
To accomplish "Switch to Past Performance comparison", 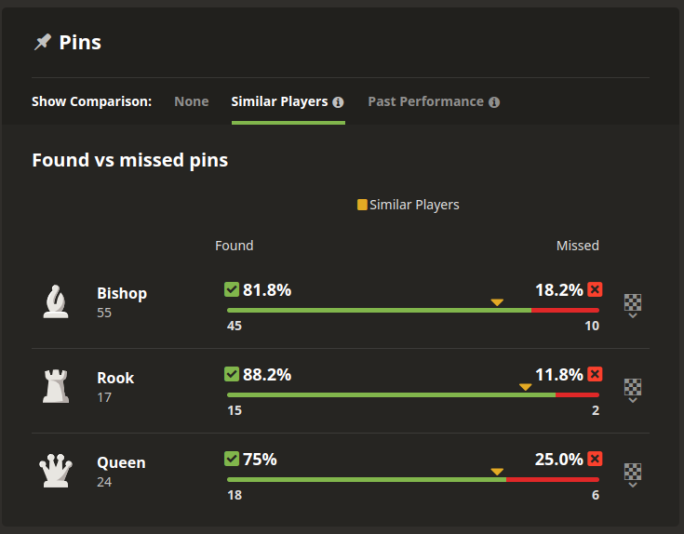I will tap(425, 101).
